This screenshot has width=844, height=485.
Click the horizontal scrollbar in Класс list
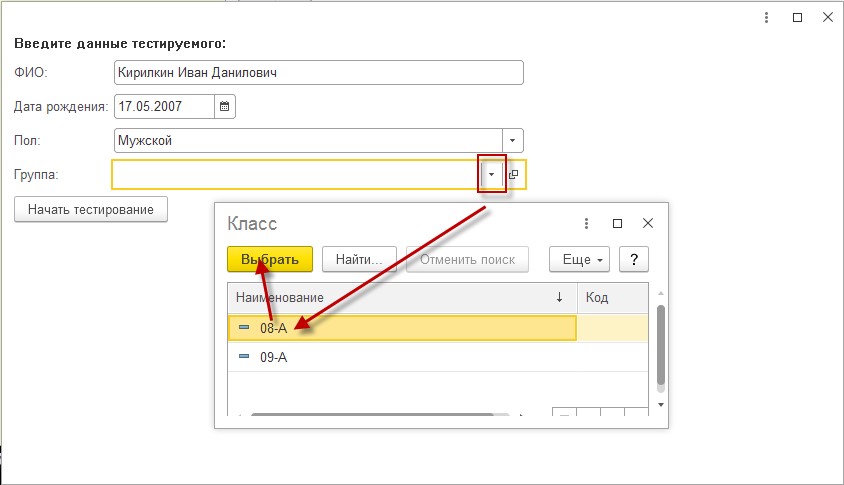[371, 414]
